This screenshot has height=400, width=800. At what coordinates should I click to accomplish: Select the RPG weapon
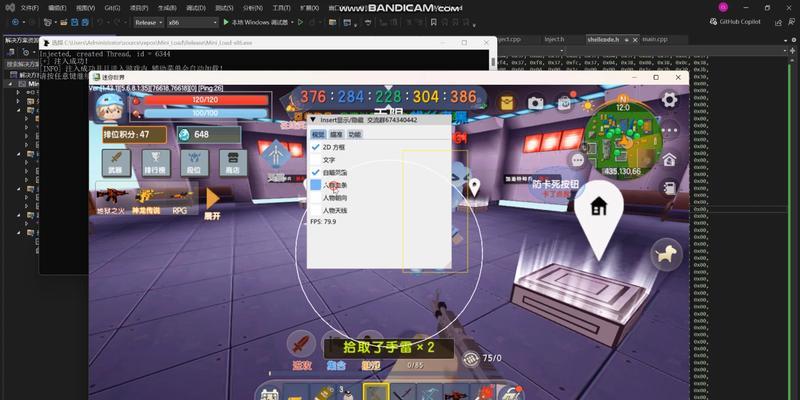click(x=182, y=200)
